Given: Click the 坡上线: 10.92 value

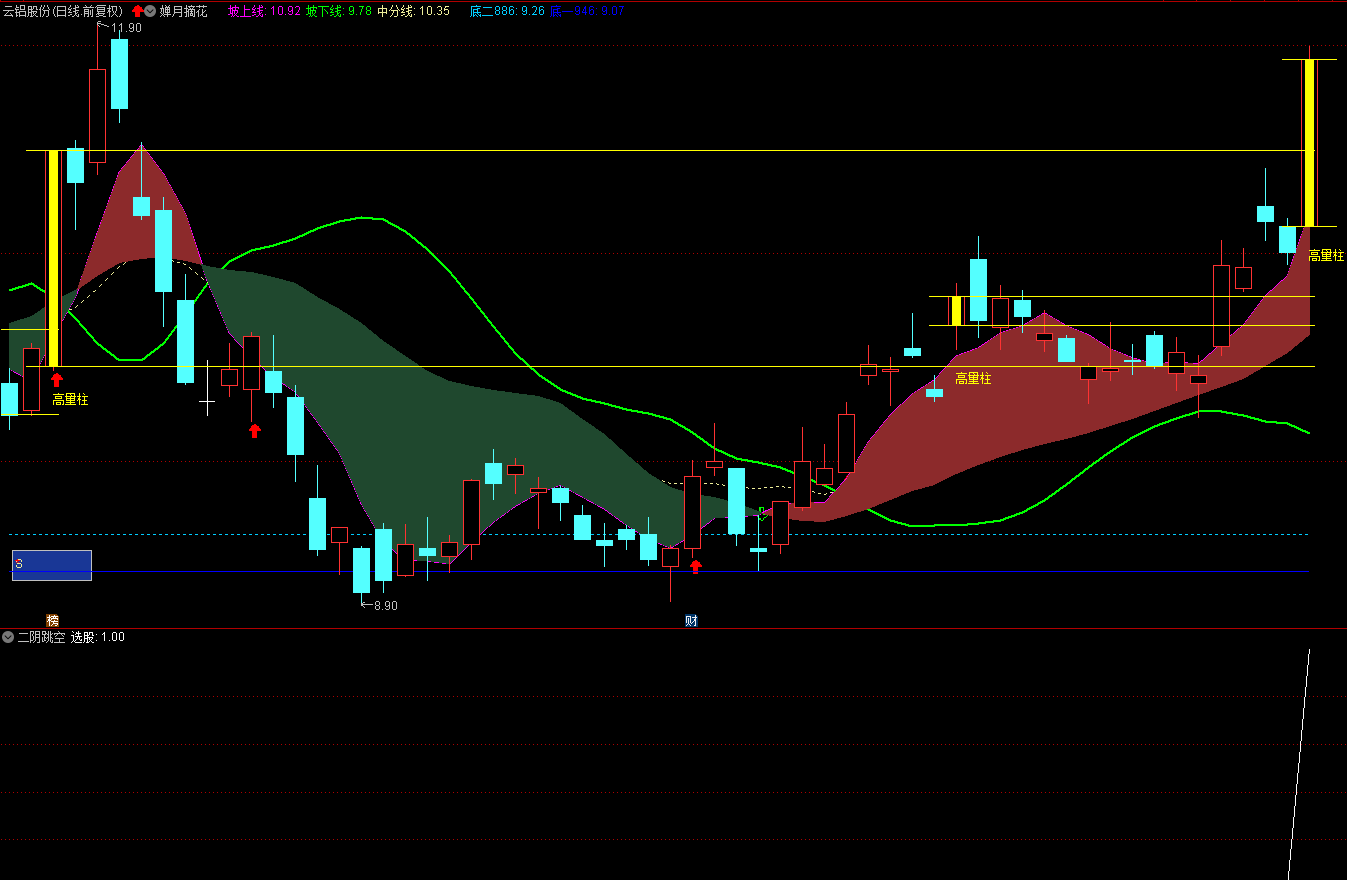Looking at the screenshot, I should pyautogui.click(x=264, y=12).
